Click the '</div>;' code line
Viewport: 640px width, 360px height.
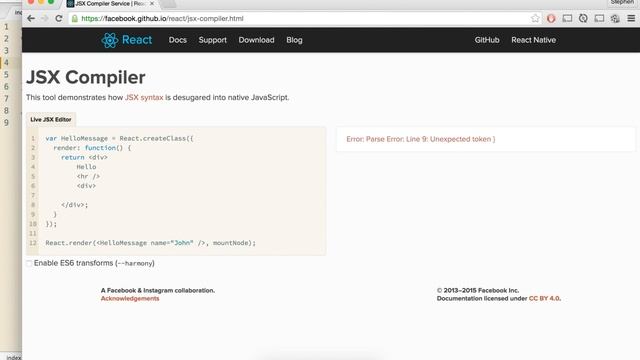tap(74, 205)
